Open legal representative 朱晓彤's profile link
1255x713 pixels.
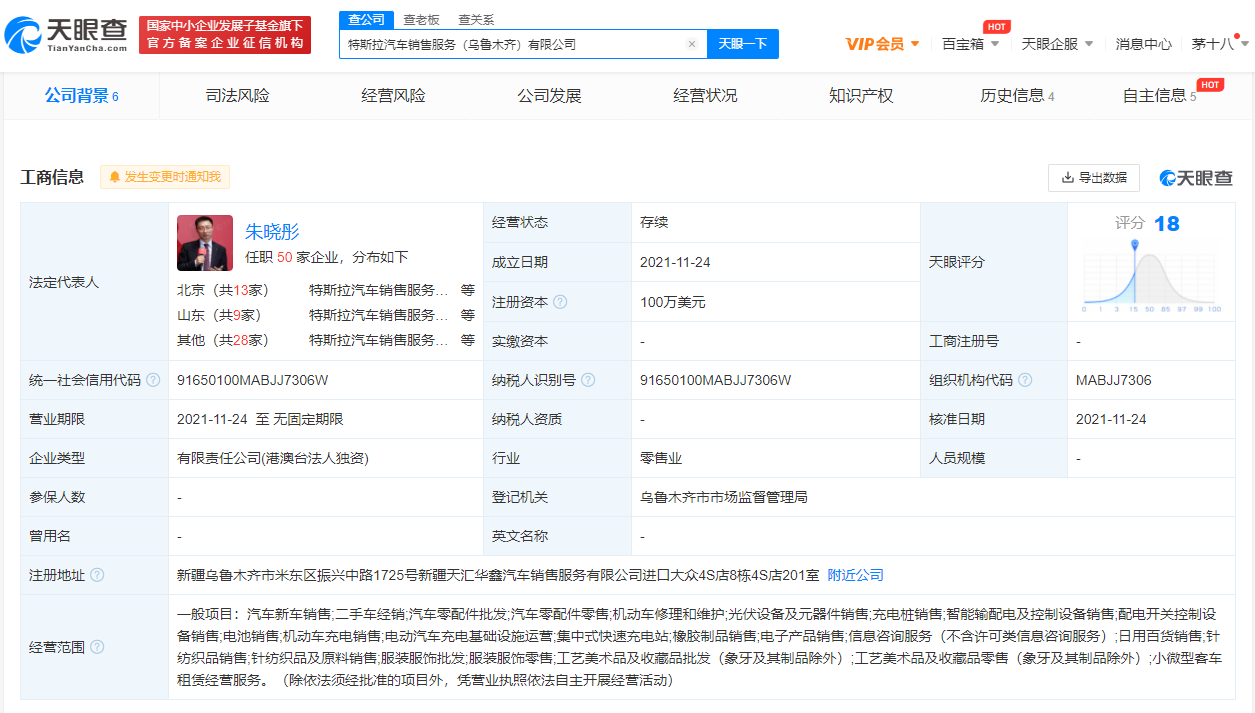click(272, 232)
